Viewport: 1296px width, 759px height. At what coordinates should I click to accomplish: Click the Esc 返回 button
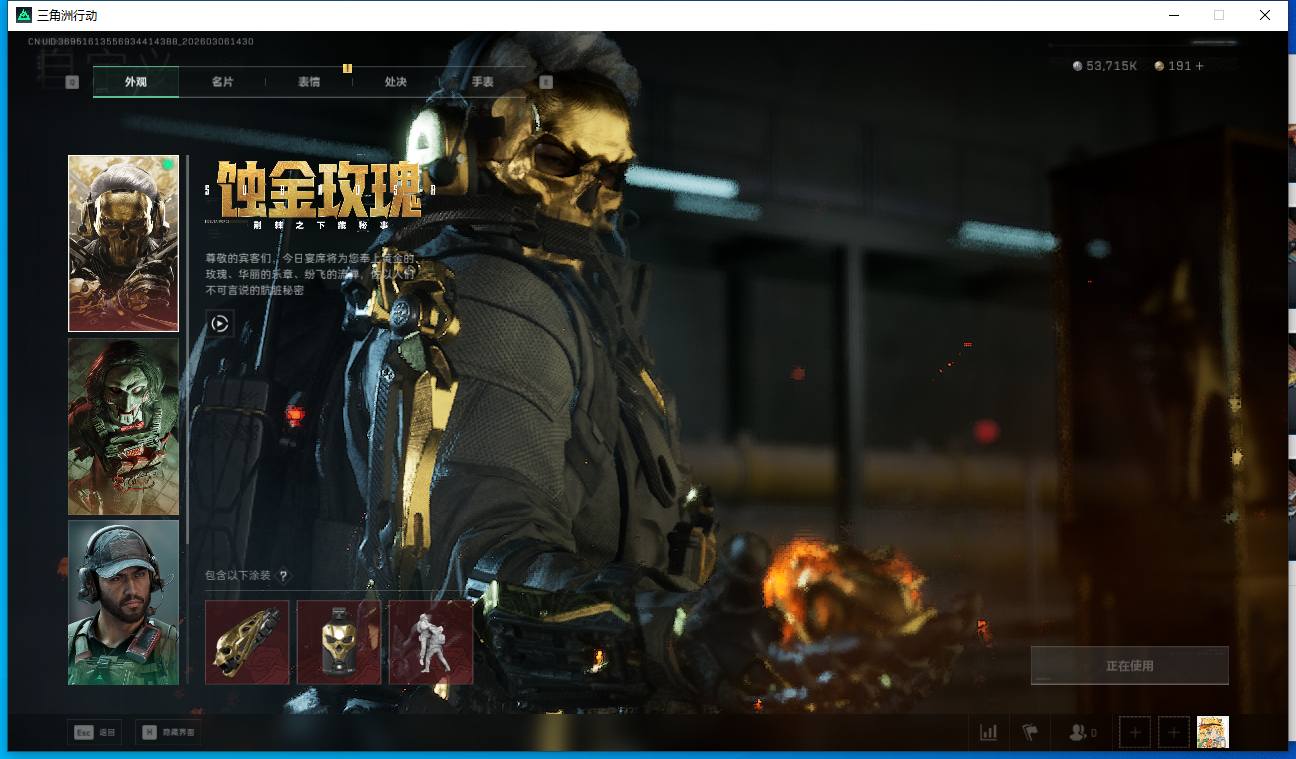pos(96,733)
